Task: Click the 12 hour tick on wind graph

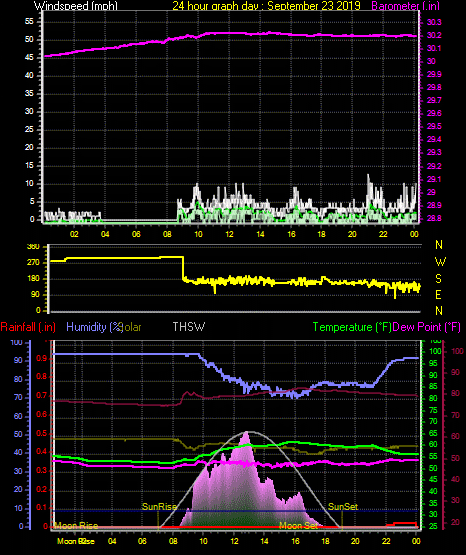Action: [x=229, y=234]
